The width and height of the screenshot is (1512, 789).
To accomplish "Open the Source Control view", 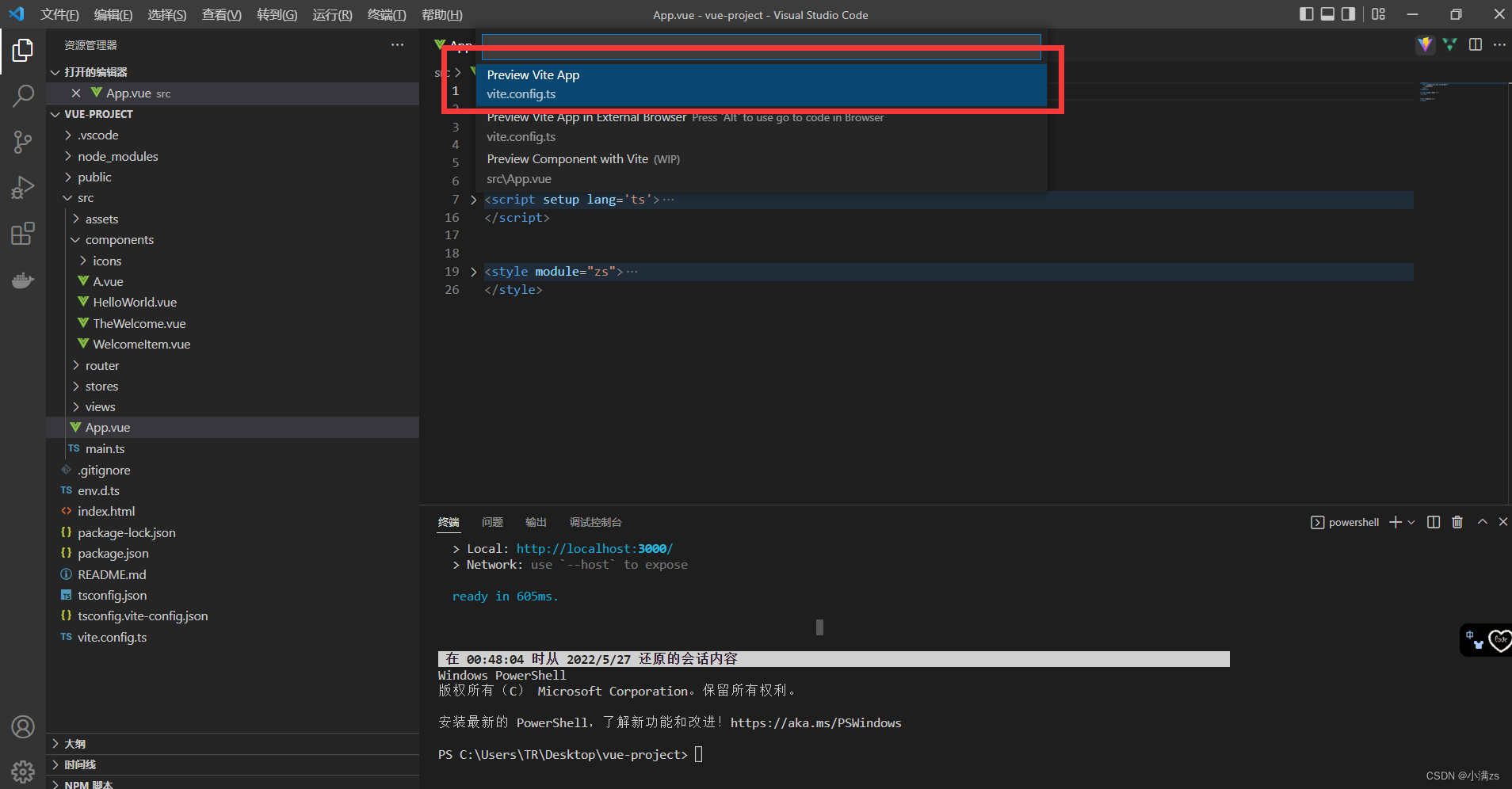I will pyautogui.click(x=23, y=142).
